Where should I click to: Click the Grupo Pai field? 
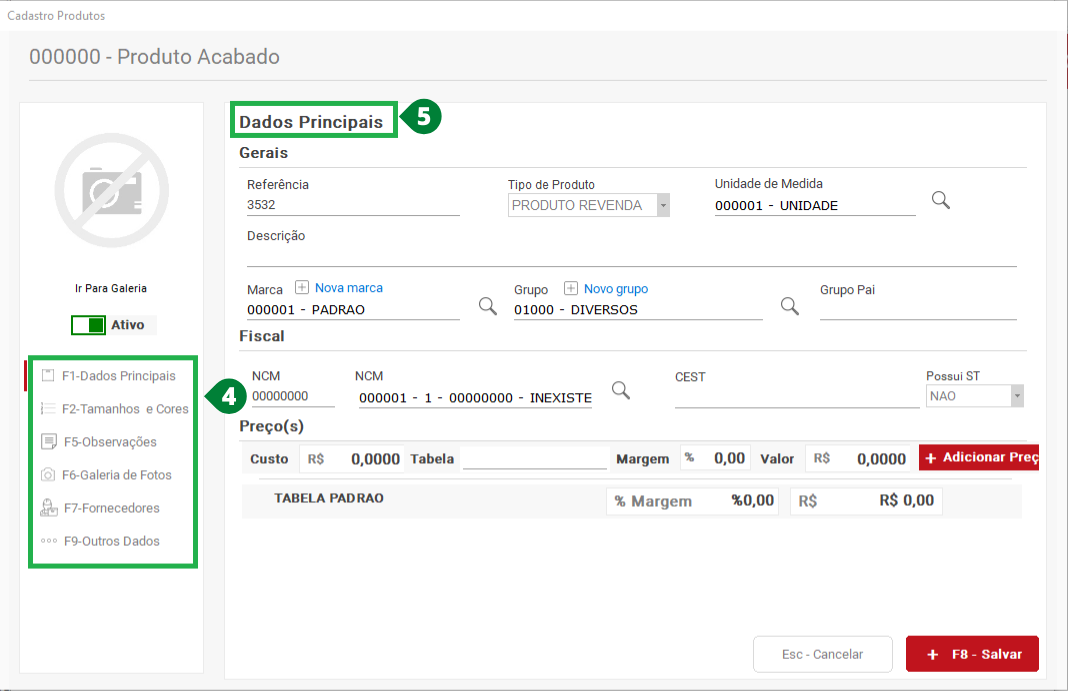(918, 310)
